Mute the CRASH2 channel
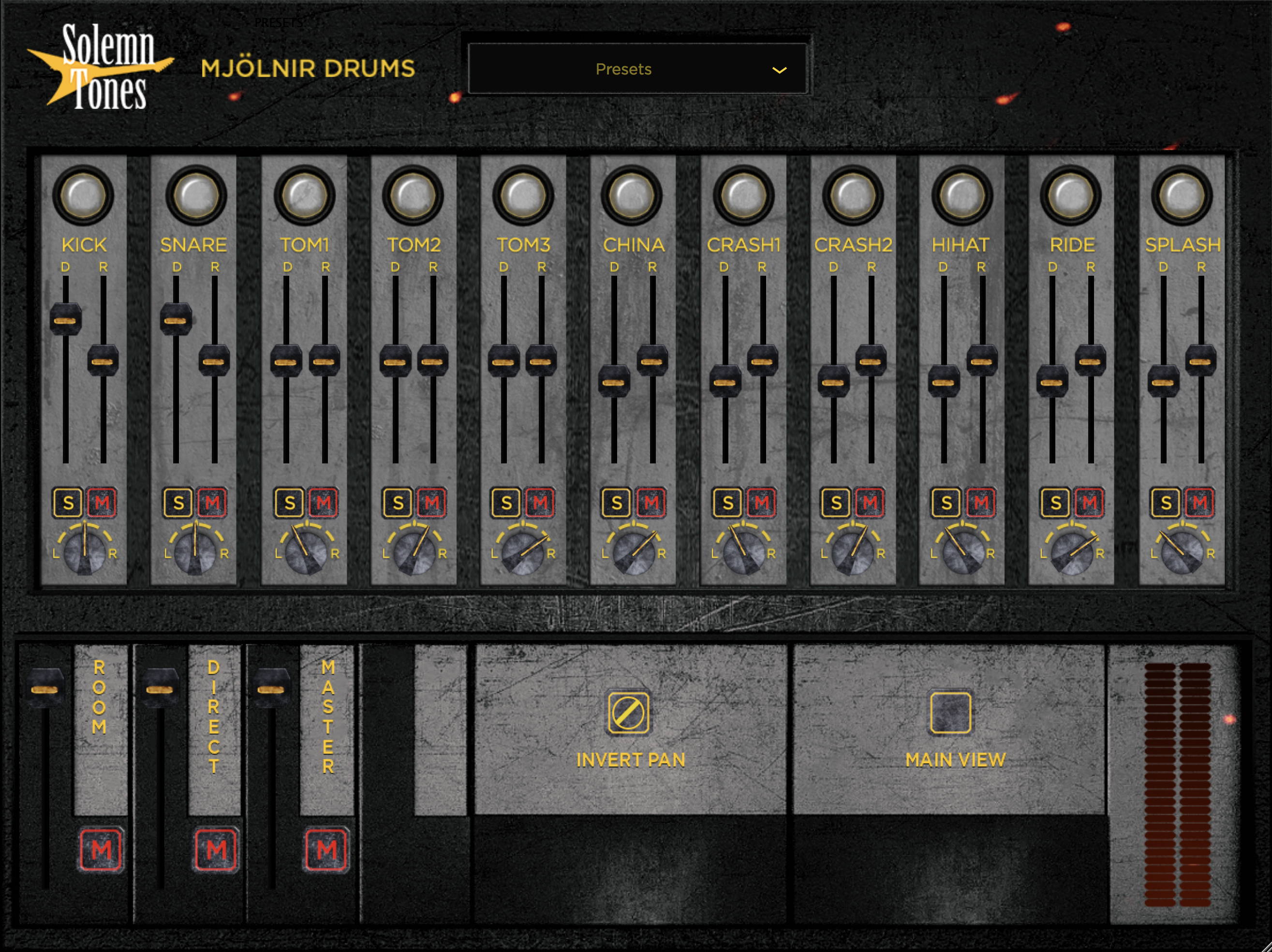 [870, 503]
